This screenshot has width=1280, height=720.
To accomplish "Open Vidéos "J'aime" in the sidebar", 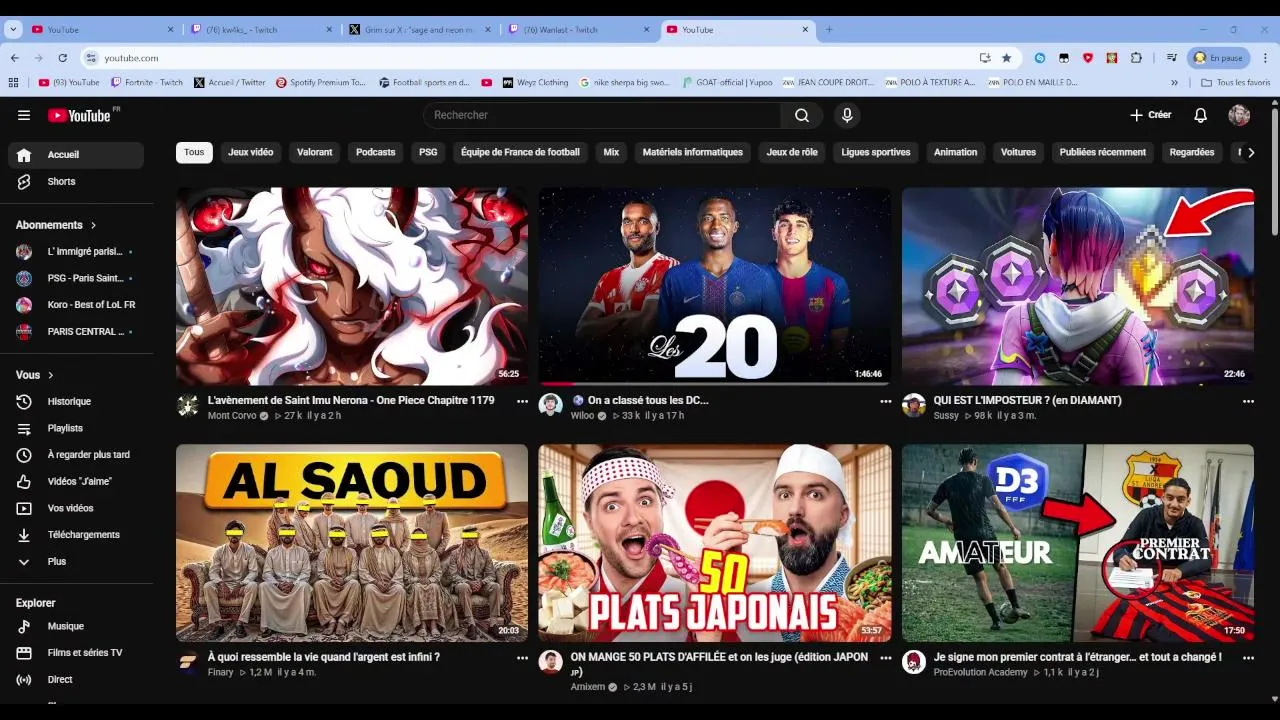I will tap(76, 482).
